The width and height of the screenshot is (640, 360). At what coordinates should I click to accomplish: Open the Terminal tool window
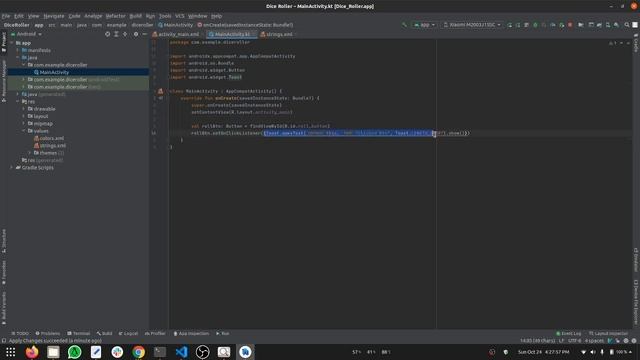tap(78, 333)
